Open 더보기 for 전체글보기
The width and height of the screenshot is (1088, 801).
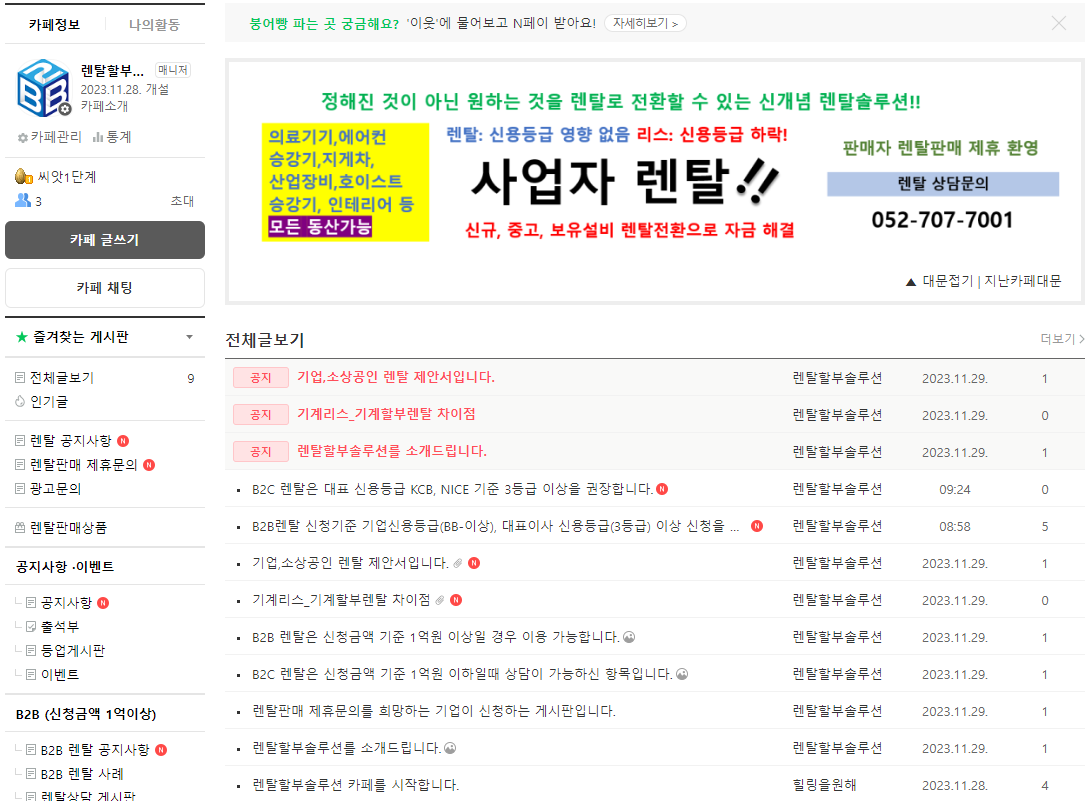coord(1062,339)
